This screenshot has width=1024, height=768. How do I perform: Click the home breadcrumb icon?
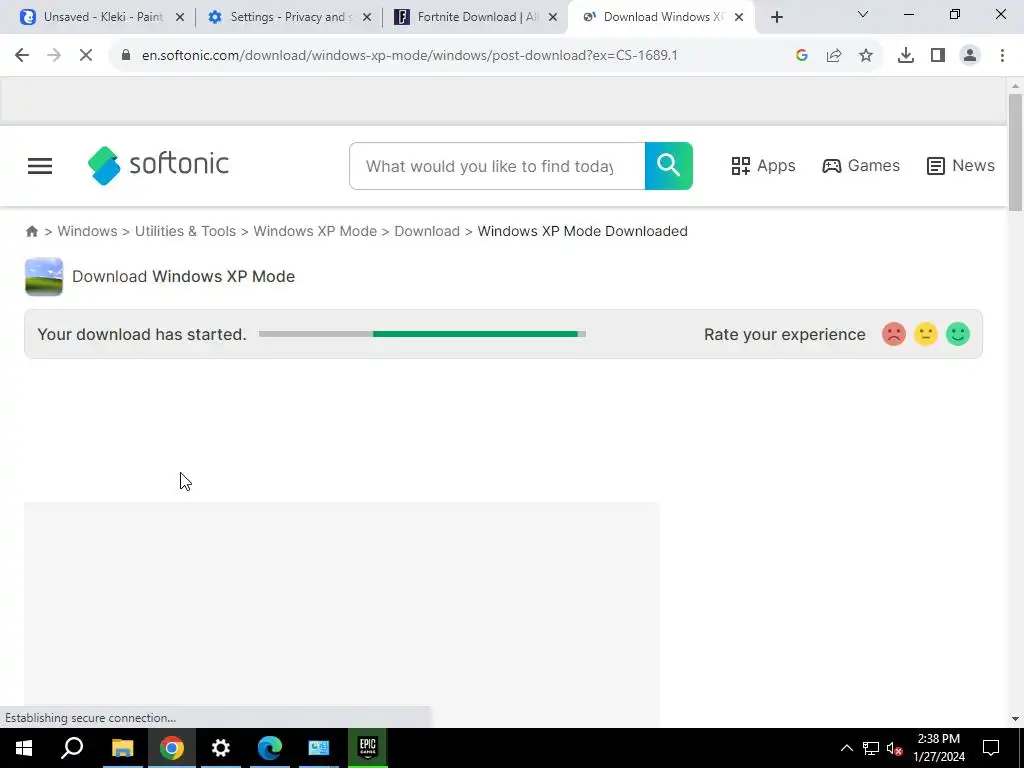click(x=31, y=231)
